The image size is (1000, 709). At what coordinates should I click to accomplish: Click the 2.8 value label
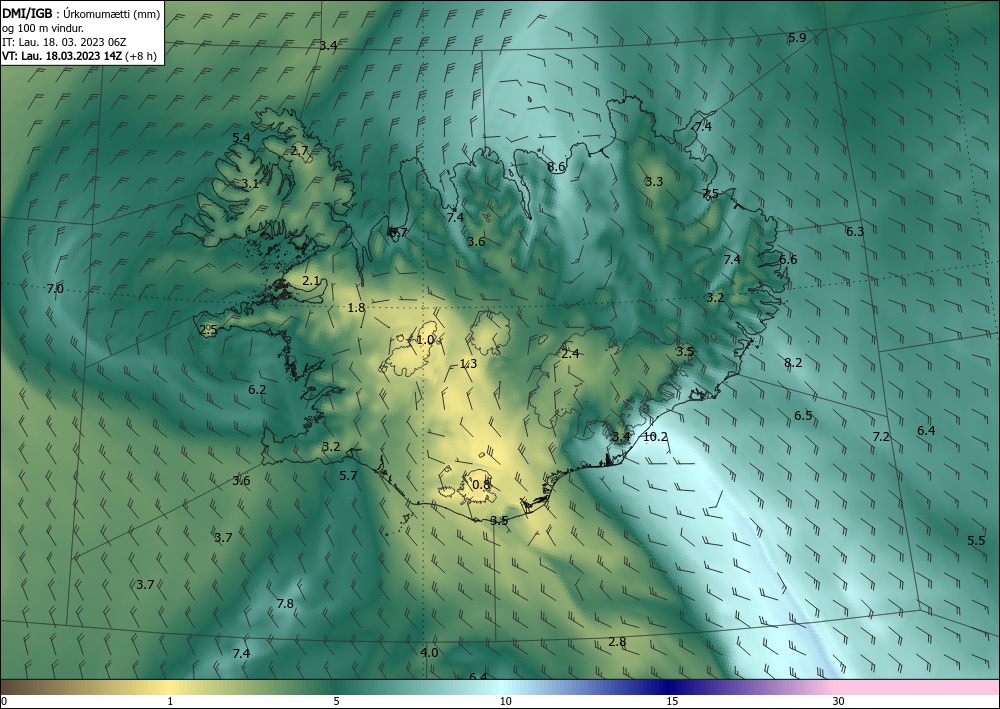[x=617, y=642]
